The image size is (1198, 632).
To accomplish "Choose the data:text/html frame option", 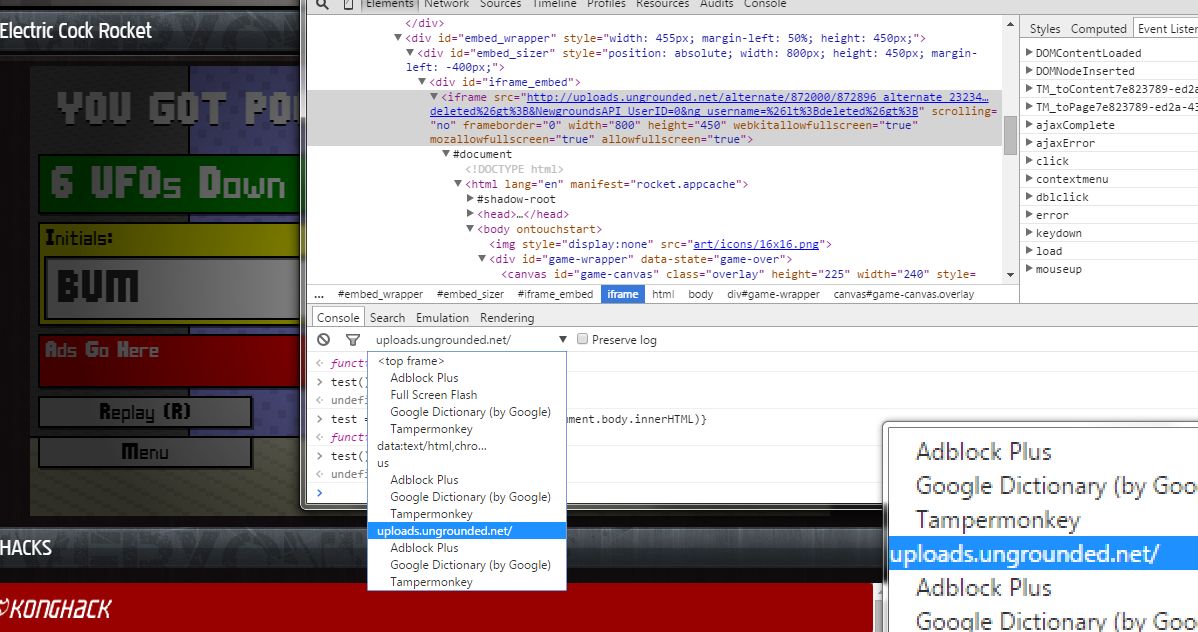I will click(431, 446).
